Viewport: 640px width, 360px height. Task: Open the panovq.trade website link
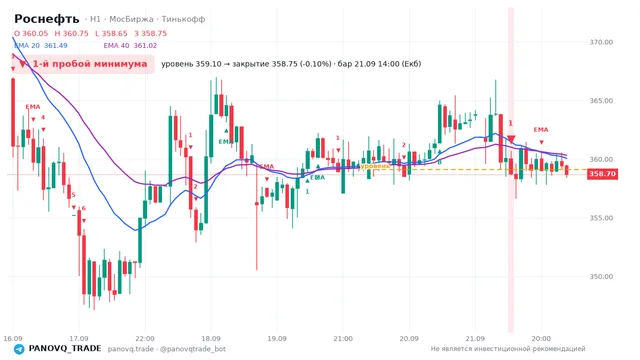click(131, 349)
